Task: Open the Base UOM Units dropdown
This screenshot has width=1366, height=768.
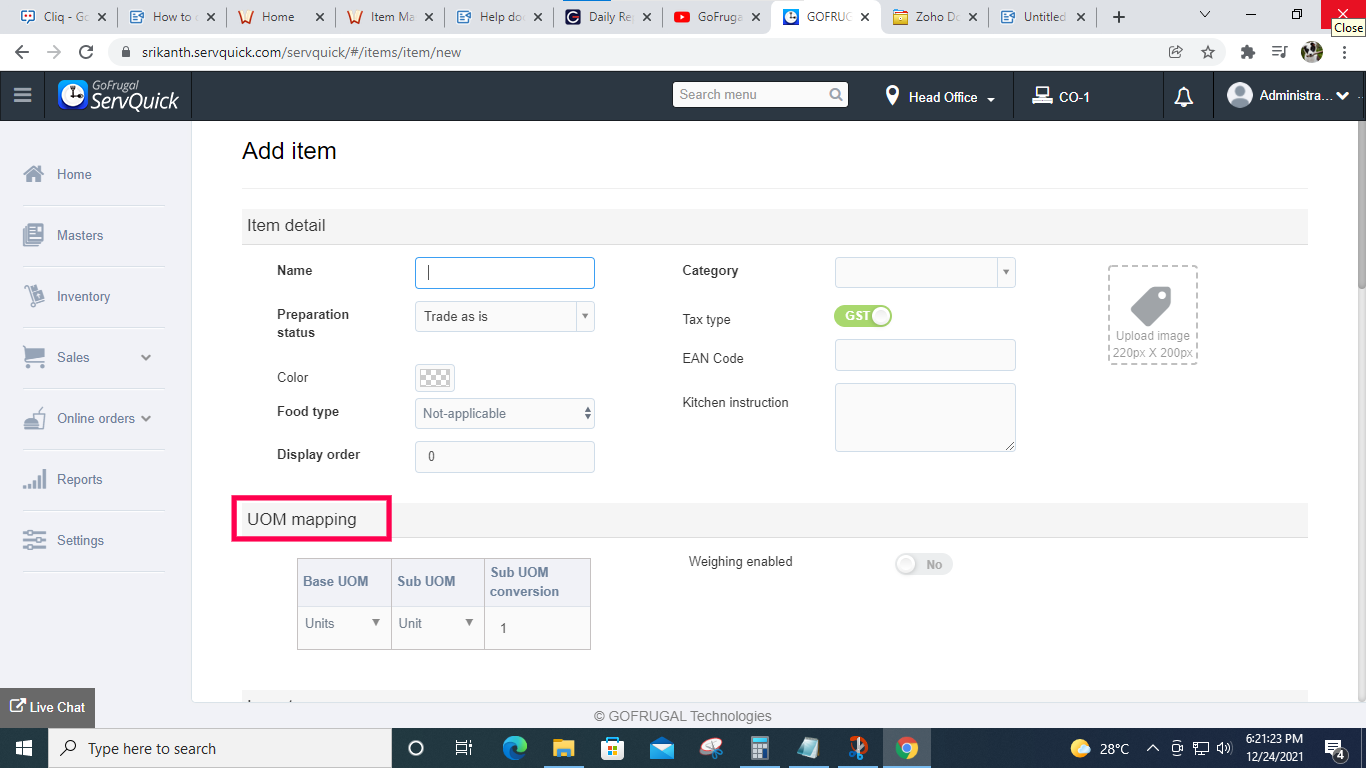Action: tap(343, 623)
